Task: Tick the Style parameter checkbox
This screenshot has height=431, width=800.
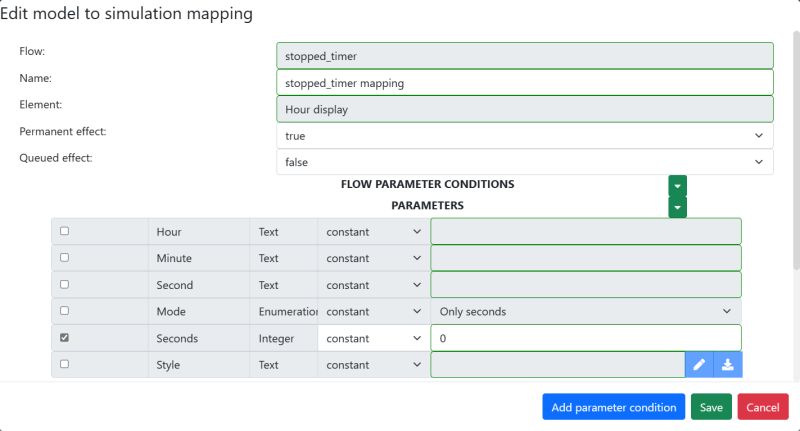Action: coord(65,364)
